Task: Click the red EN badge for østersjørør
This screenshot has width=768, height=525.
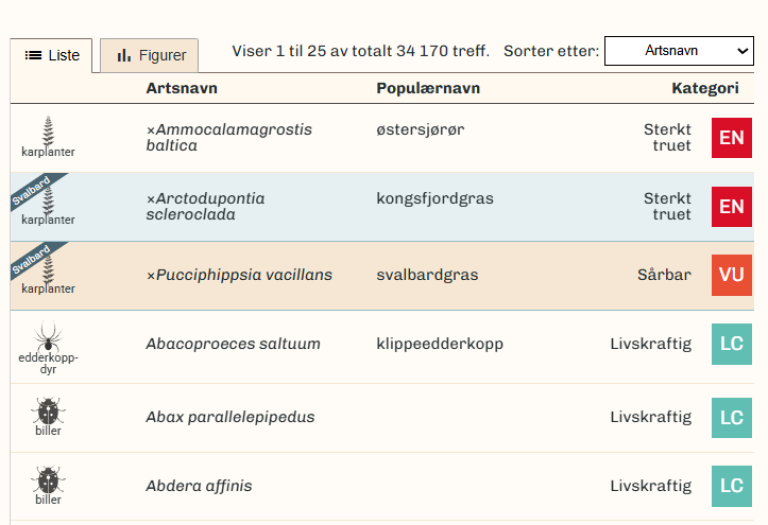Action: click(732, 138)
